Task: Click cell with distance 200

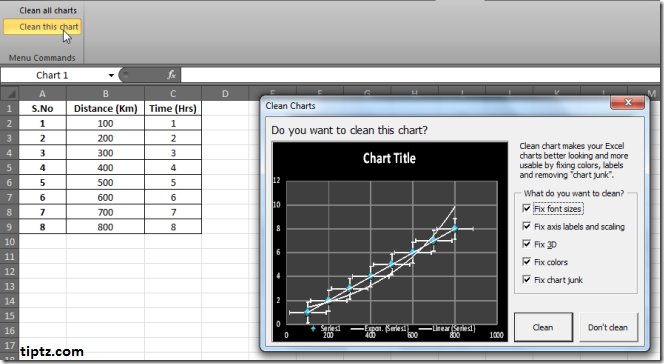Action: coord(105,138)
